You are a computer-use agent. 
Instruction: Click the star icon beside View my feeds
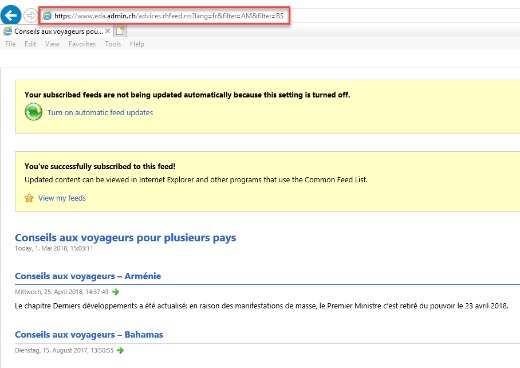(x=29, y=198)
